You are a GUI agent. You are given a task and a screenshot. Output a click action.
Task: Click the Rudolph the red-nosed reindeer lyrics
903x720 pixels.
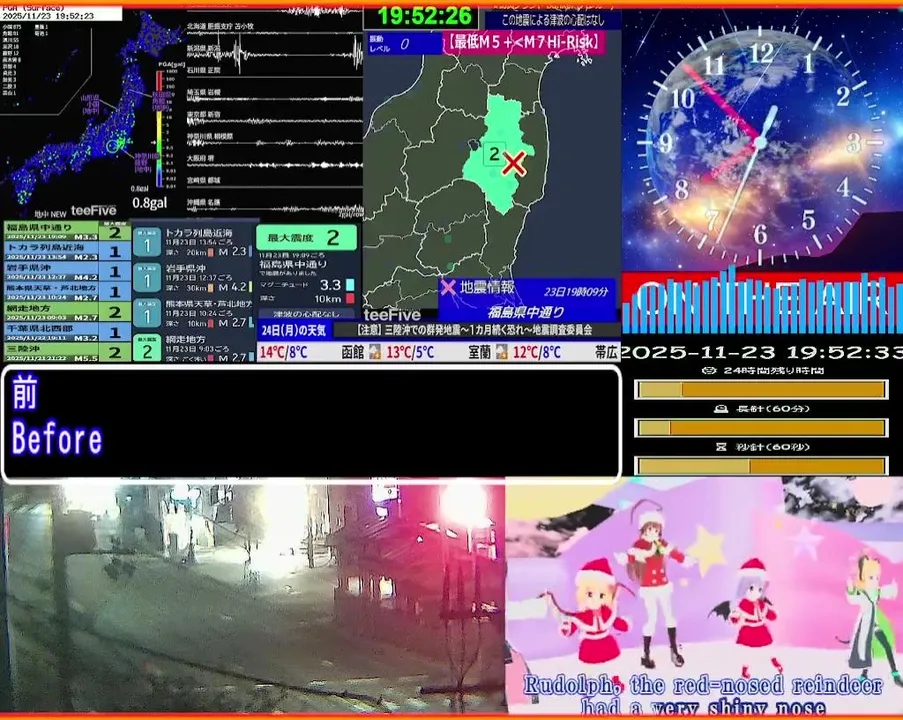pyautogui.click(x=703, y=696)
